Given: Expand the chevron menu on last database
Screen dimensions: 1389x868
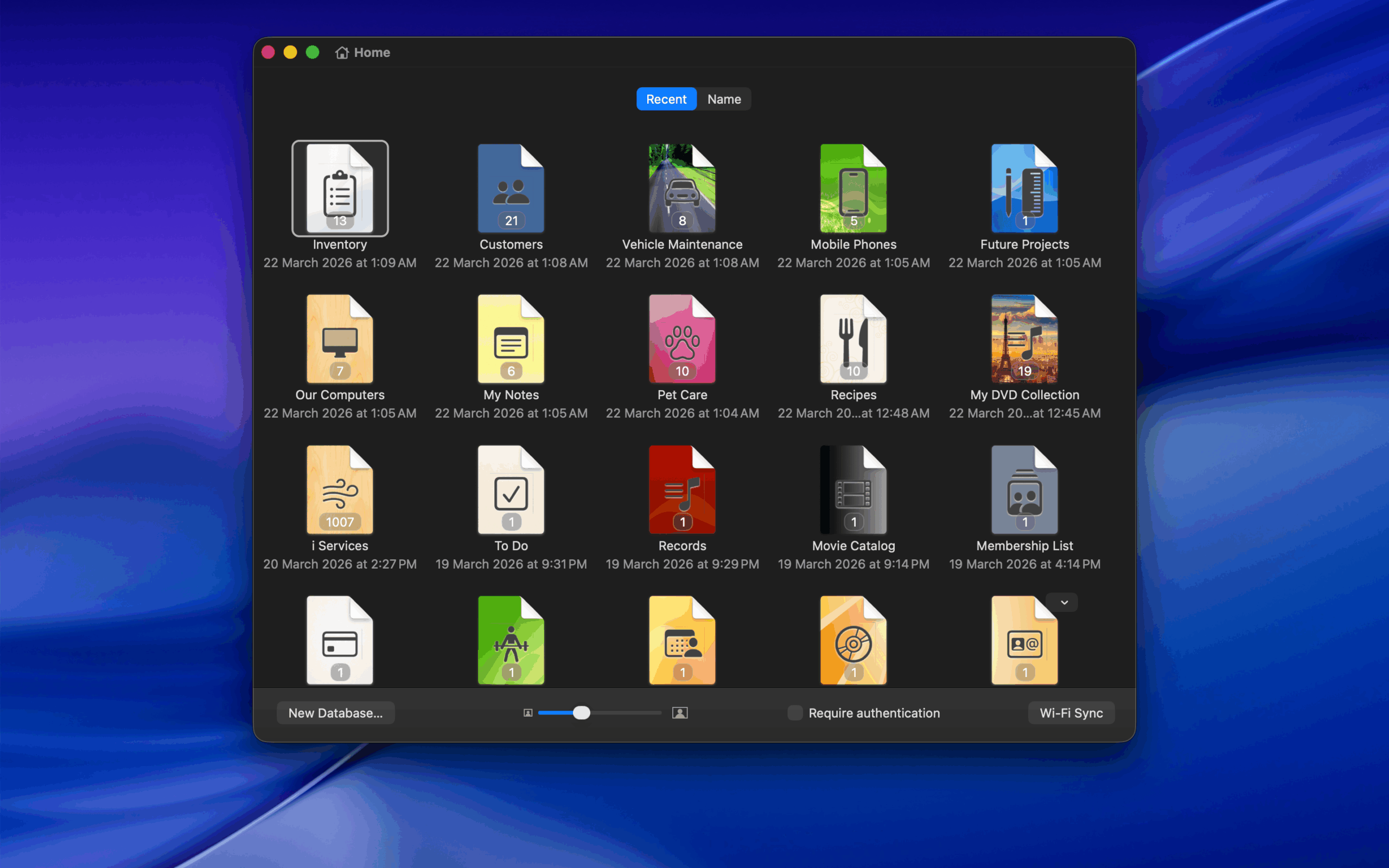Looking at the screenshot, I should [1064, 602].
